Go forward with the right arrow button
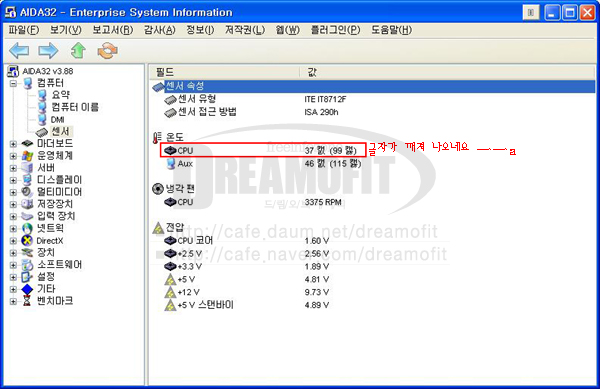This screenshot has height=389, width=600. click(x=48, y=50)
